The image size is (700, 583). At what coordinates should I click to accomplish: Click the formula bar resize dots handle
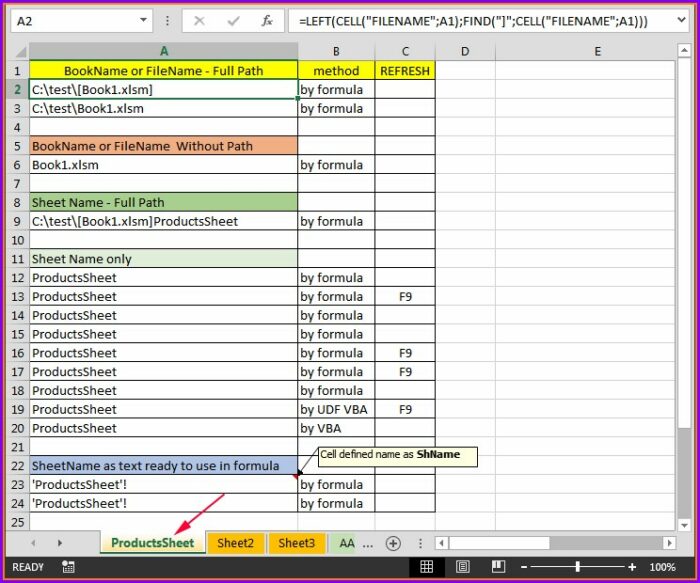(x=167, y=21)
